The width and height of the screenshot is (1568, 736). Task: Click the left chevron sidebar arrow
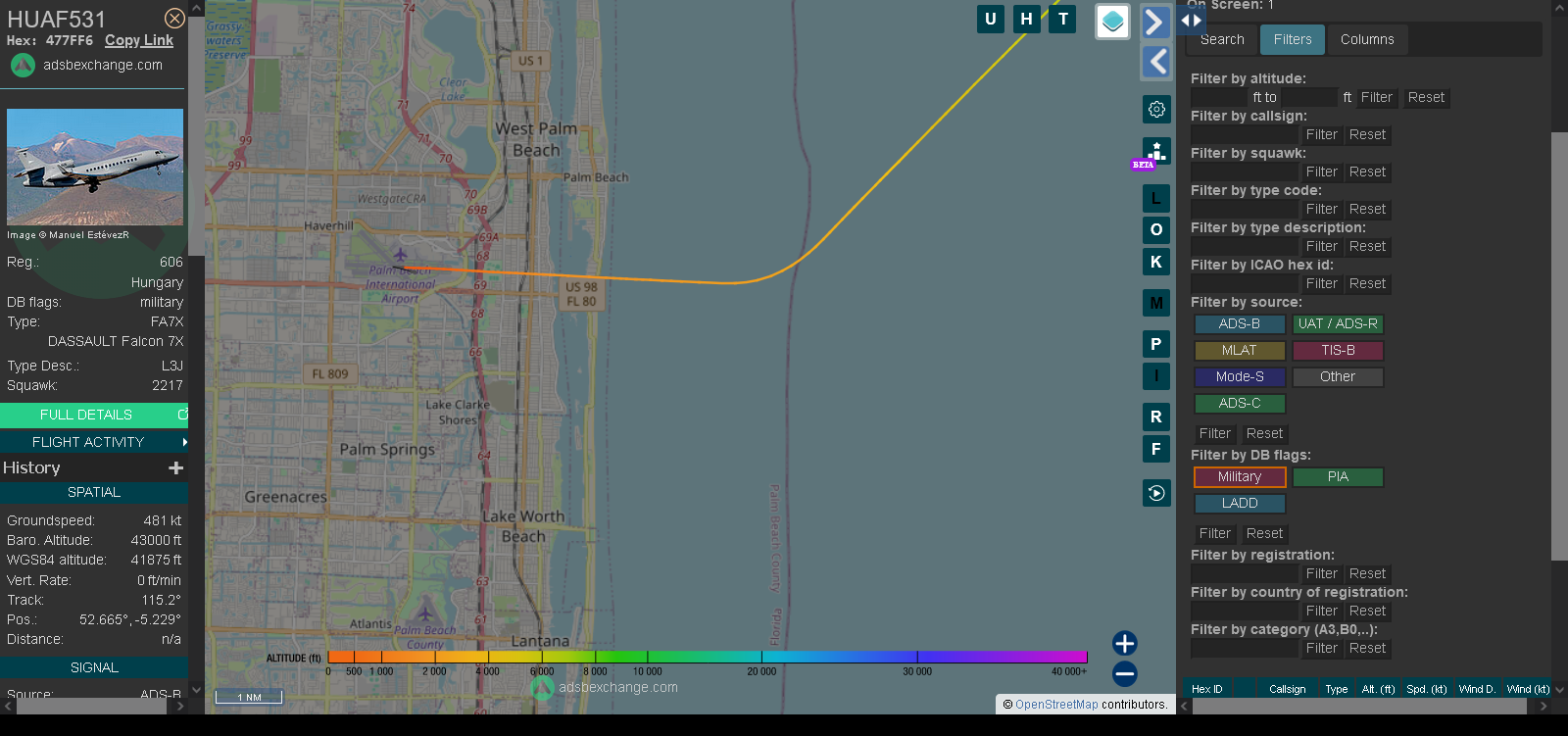[1155, 62]
